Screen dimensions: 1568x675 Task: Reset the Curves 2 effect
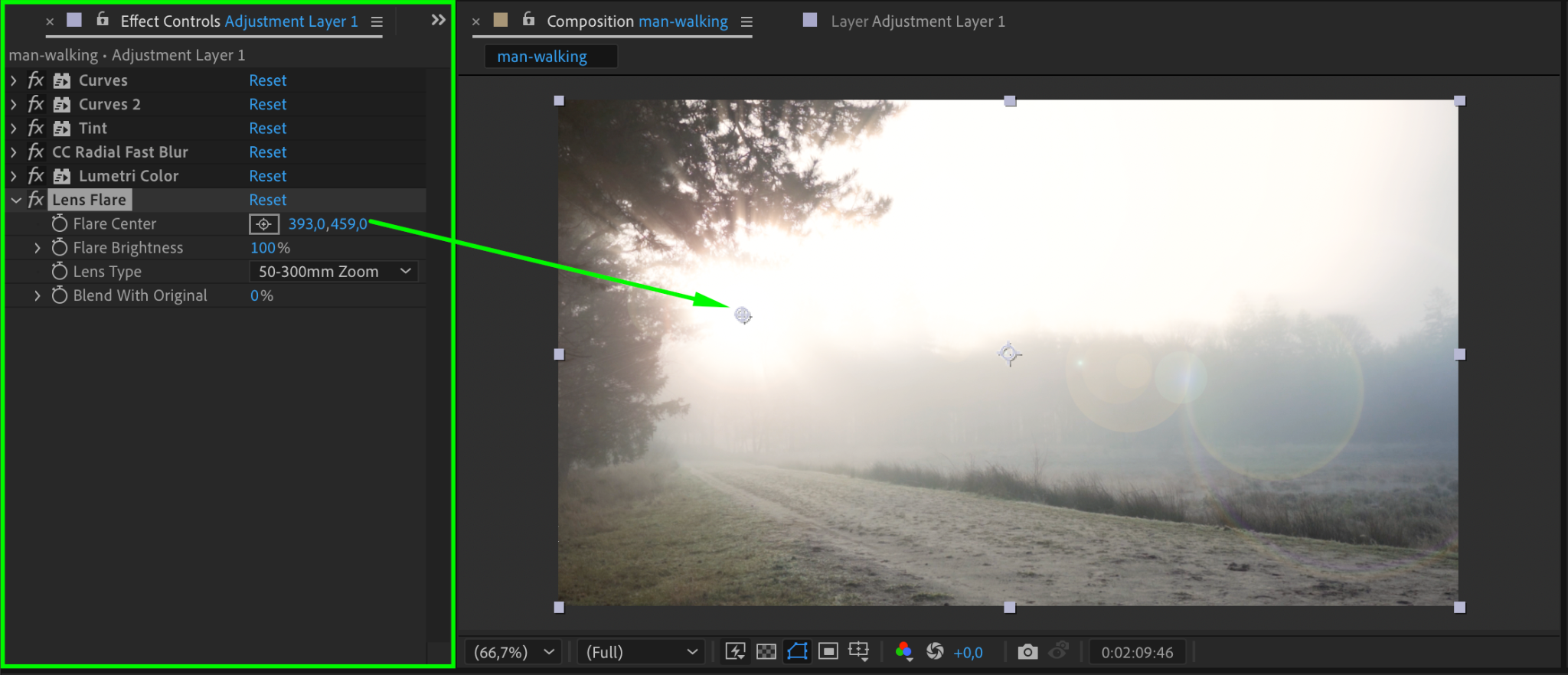(x=268, y=104)
